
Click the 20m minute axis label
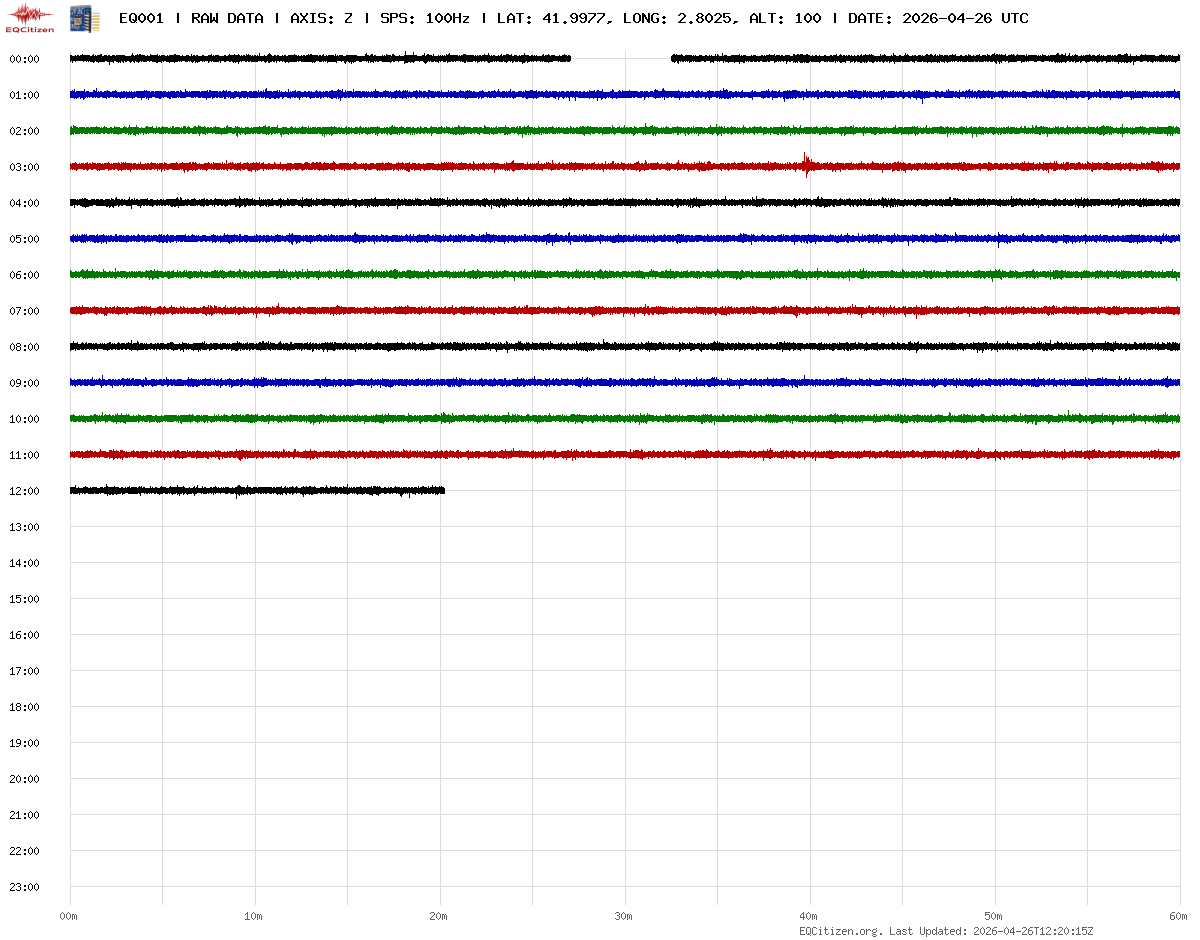(x=440, y=916)
